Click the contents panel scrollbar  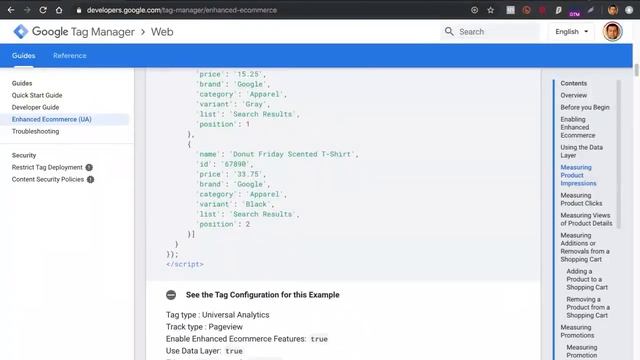(x=618, y=154)
